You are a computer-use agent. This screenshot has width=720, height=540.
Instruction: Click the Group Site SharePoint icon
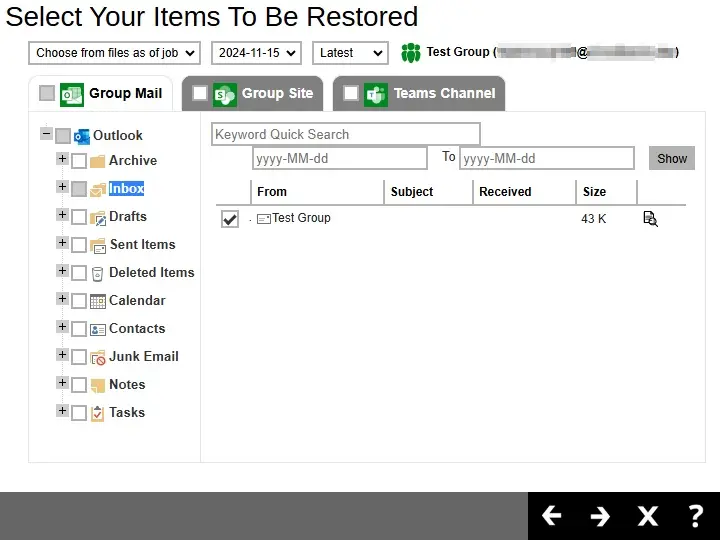click(x=225, y=94)
